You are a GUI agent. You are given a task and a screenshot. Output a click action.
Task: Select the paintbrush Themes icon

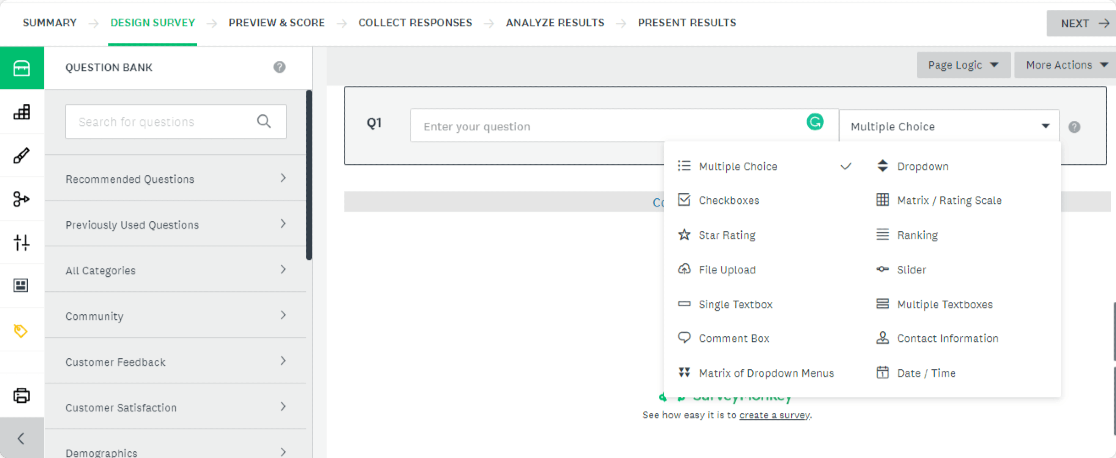pyautogui.click(x=21, y=156)
